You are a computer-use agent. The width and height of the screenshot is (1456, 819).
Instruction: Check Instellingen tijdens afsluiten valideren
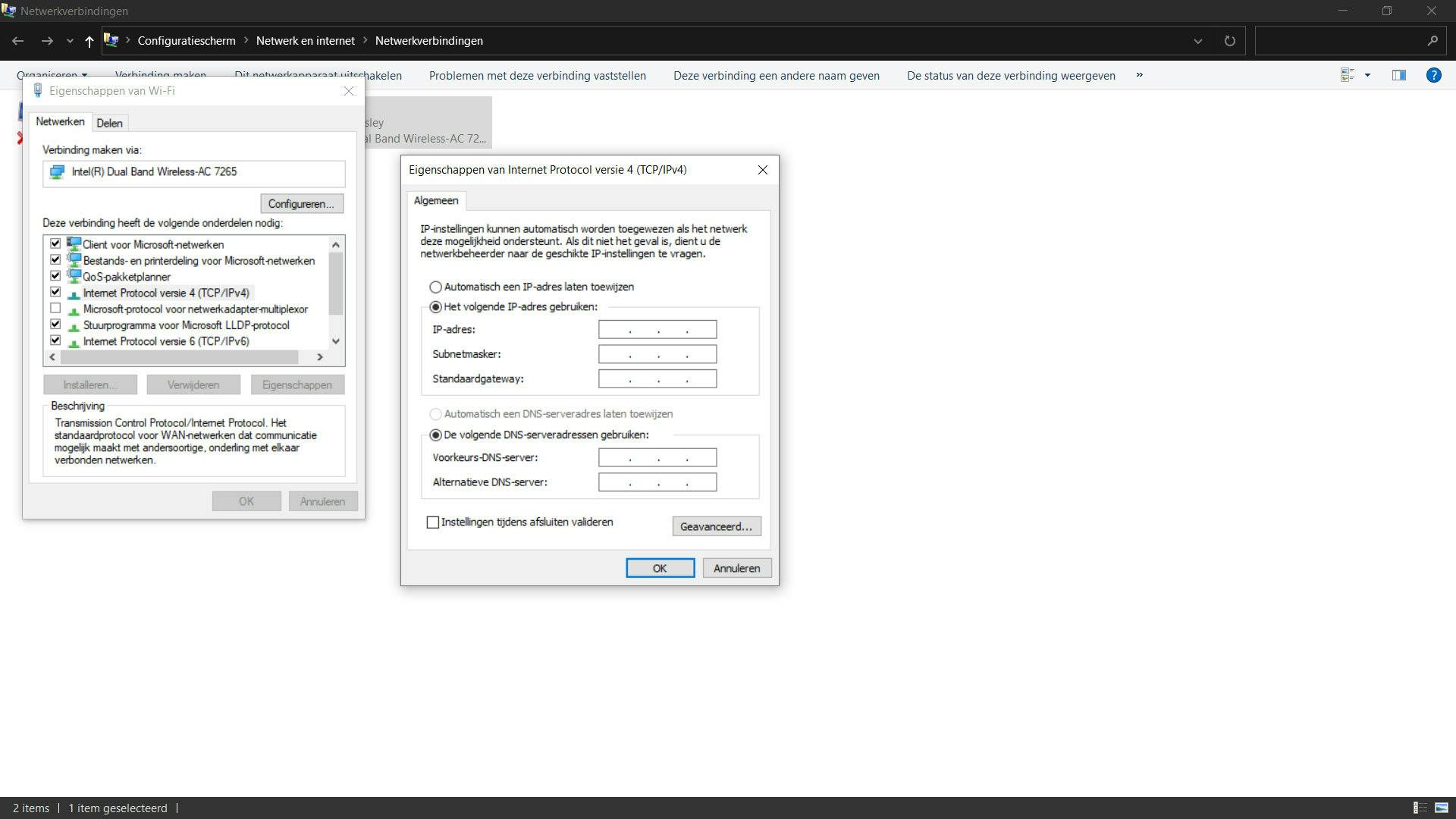[433, 522]
